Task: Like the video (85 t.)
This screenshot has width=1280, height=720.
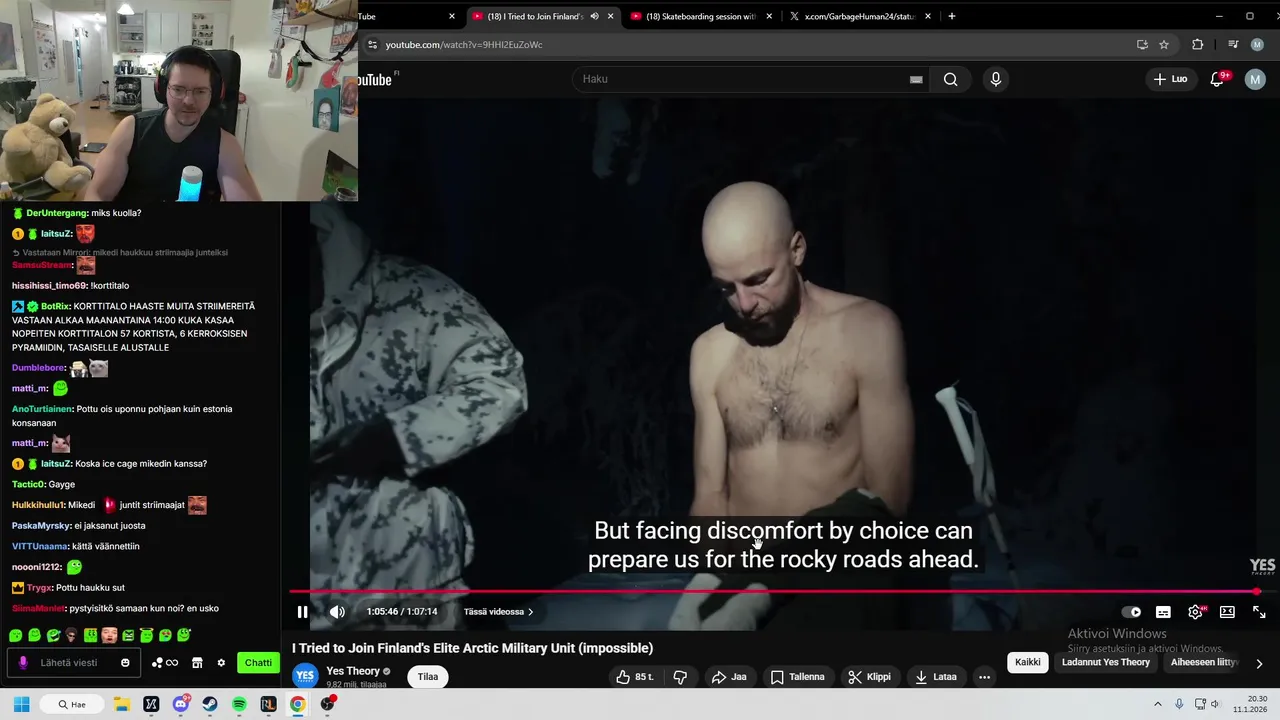Action: [x=634, y=677]
